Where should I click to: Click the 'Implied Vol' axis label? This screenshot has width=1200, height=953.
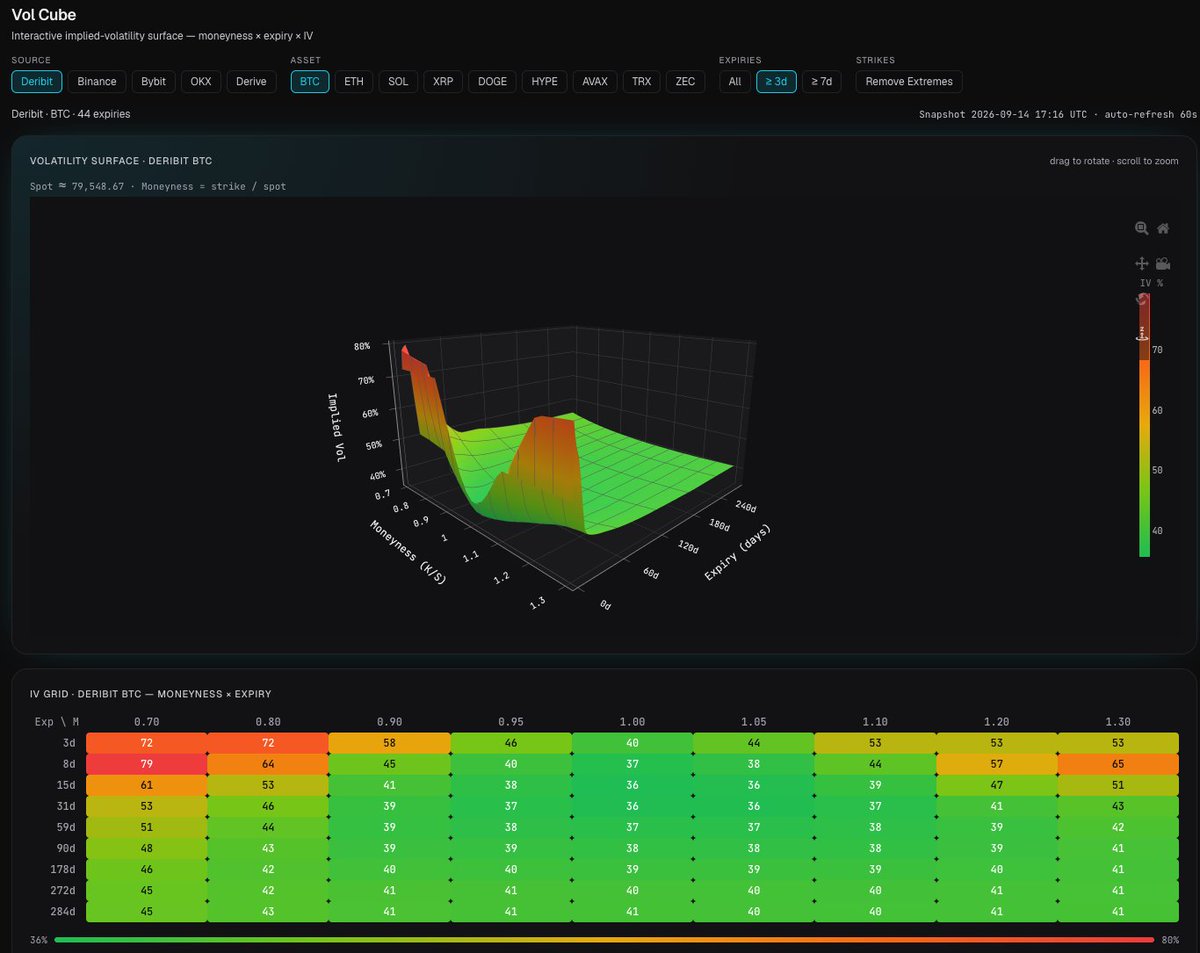tap(335, 427)
